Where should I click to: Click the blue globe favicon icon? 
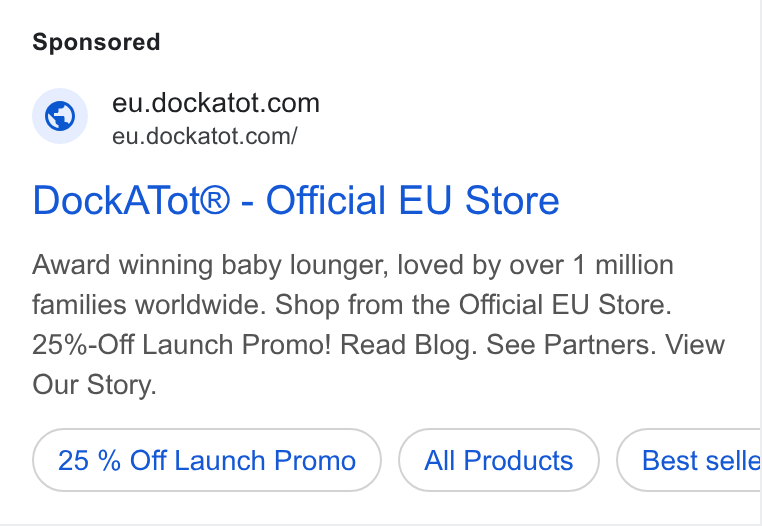pos(60,116)
